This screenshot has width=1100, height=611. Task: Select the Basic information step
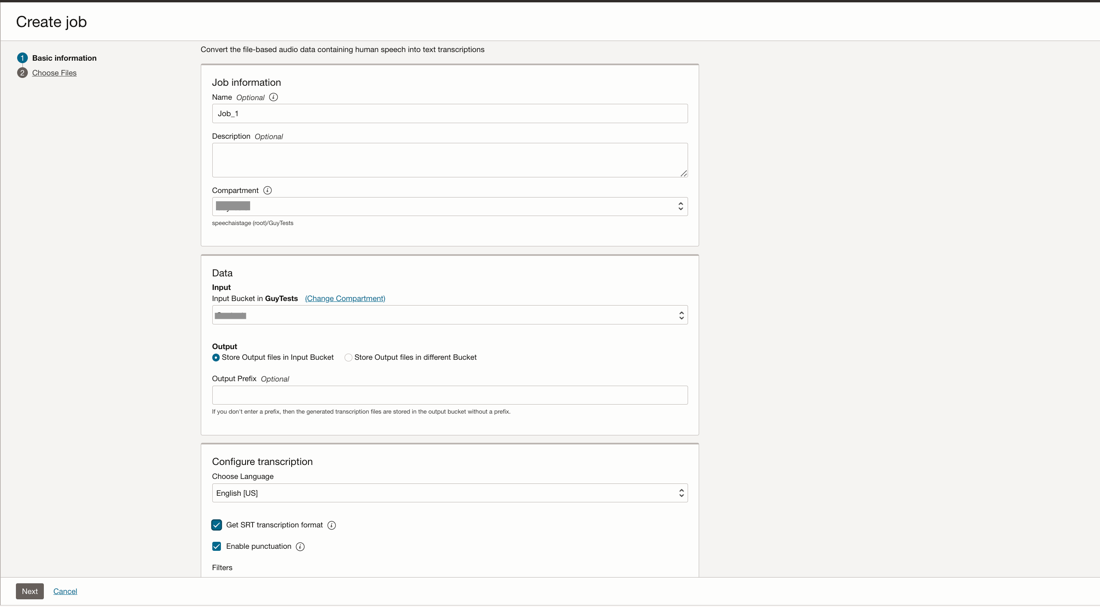pos(64,58)
